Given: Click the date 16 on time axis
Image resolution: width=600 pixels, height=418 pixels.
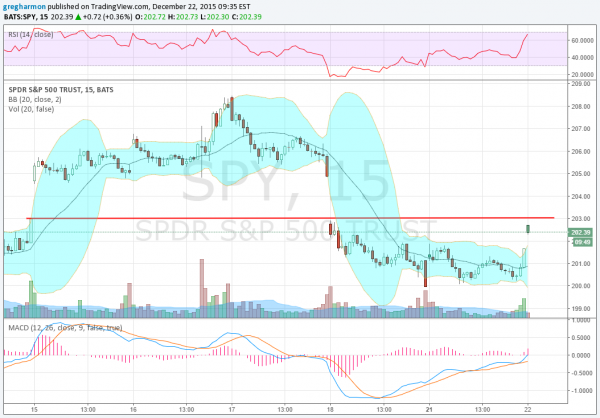Looking at the screenshot, I should (x=133, y=409).
